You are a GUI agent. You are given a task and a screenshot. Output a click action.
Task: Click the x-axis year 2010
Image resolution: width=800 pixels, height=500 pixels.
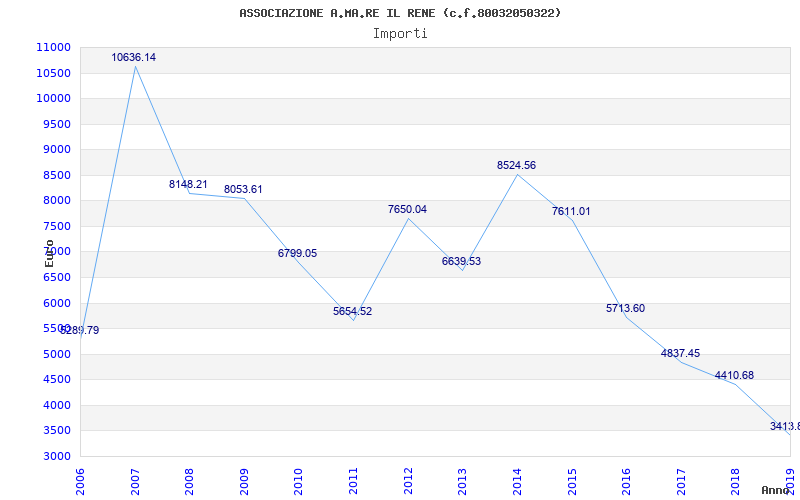pos(299,482)
